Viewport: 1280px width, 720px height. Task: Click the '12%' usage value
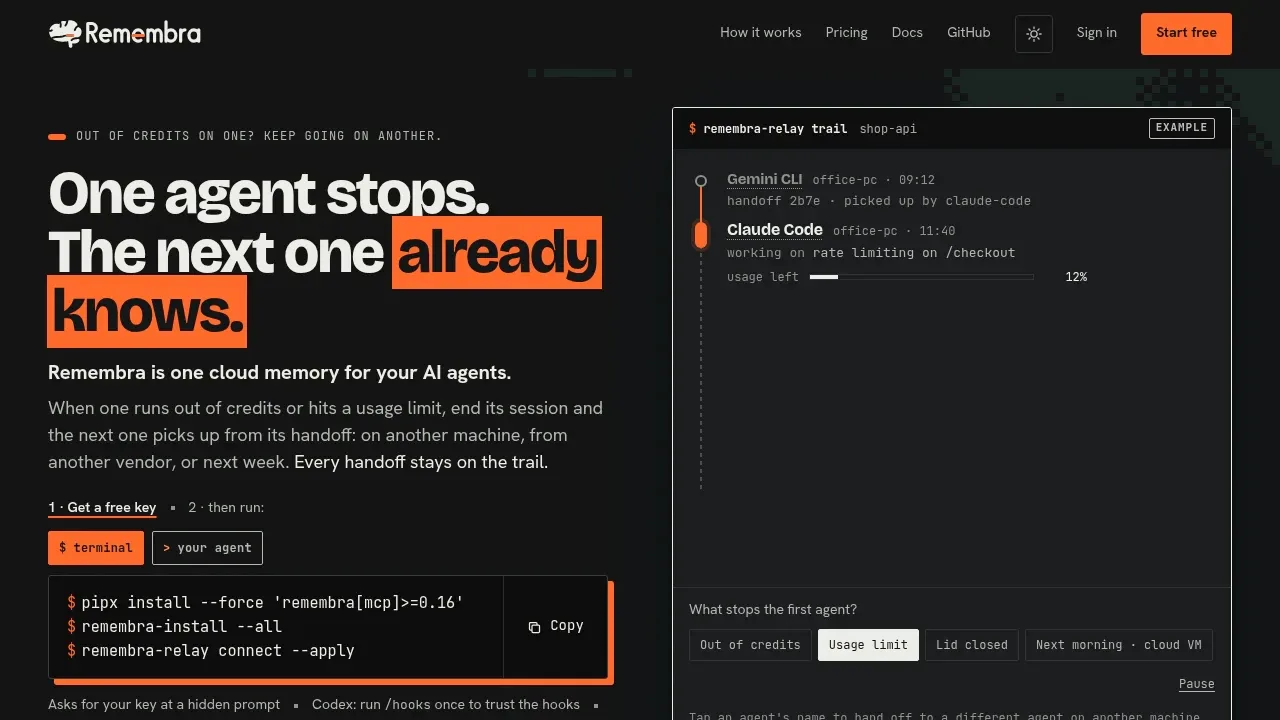[1076, 277]
